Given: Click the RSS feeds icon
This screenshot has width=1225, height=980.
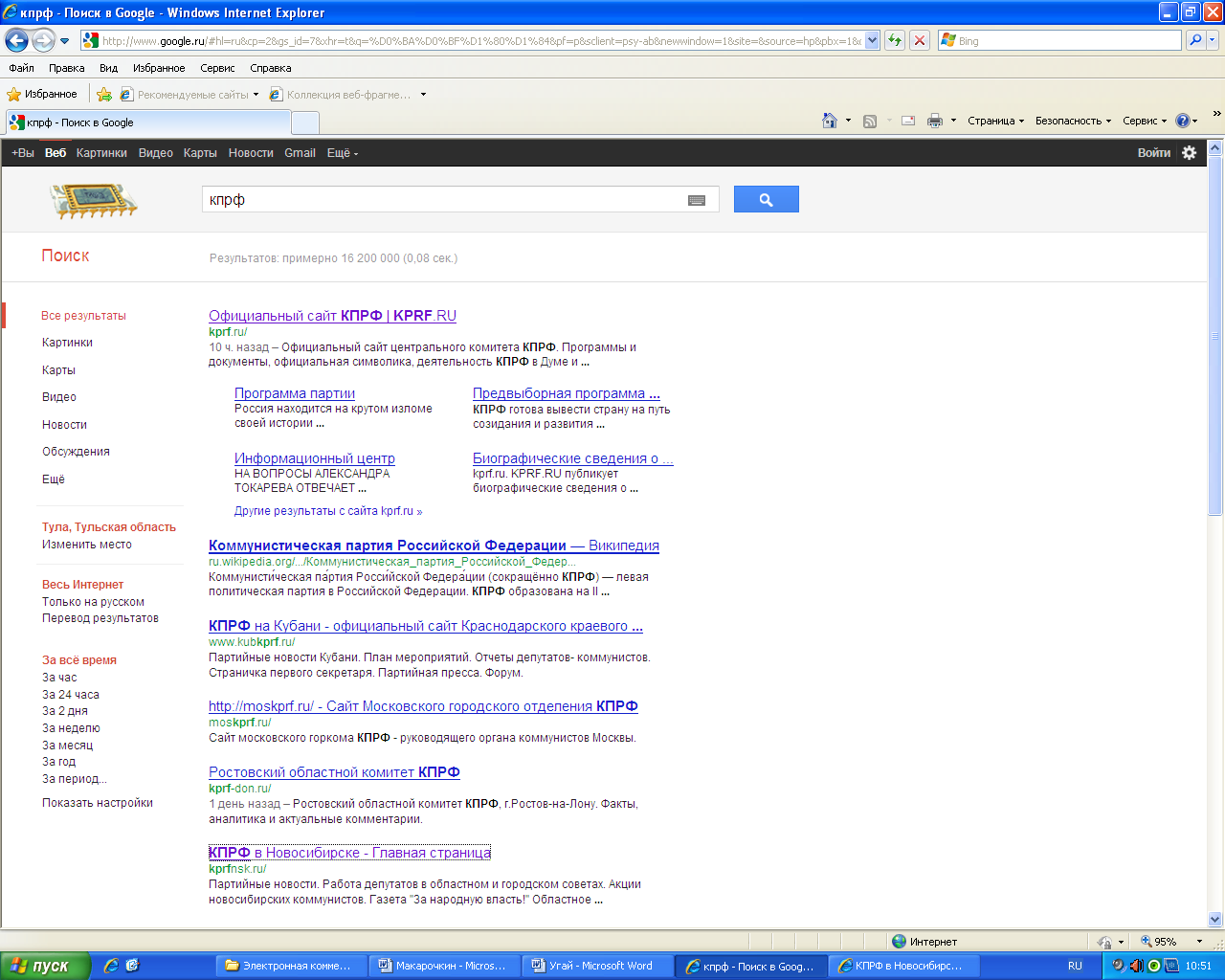Looking at the screenshot, I should pos(870,121).
